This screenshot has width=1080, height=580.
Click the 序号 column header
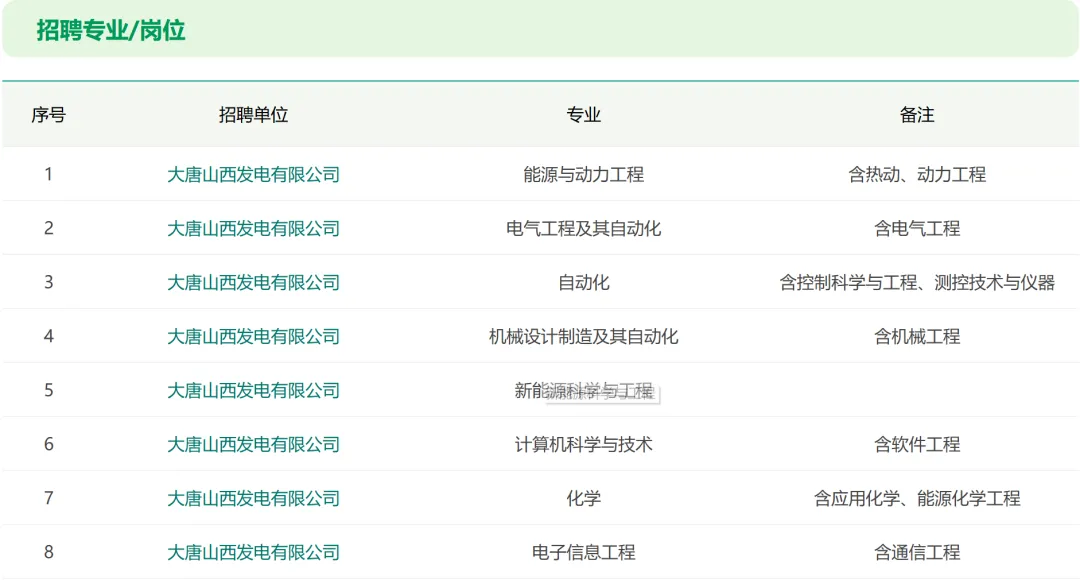(48, 114)
